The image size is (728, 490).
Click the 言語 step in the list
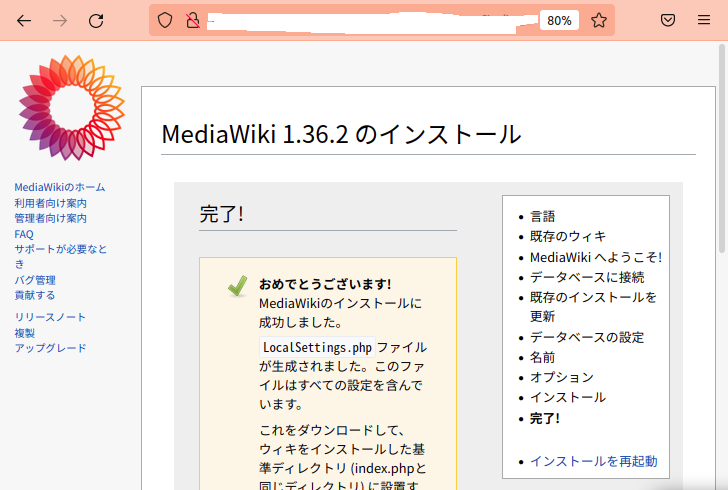(542, 216)
